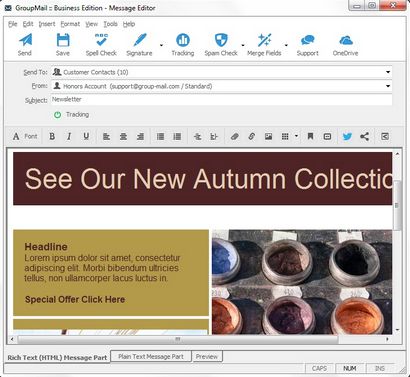Save the message with floppy icon

tap(63, 40)
